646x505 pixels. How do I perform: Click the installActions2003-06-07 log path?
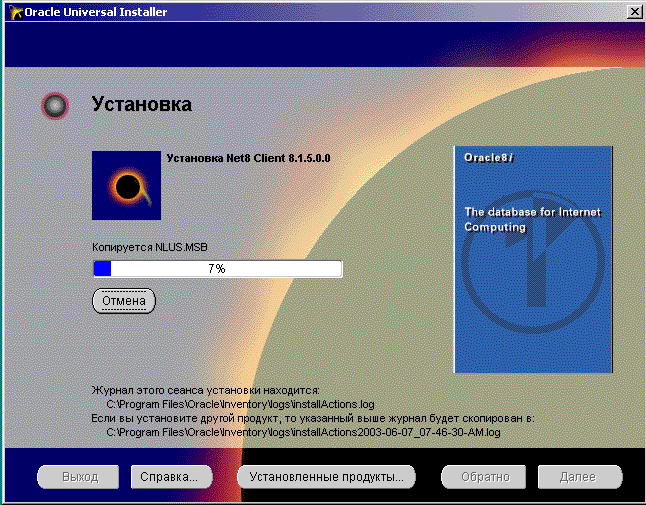(x=303, y=433)
